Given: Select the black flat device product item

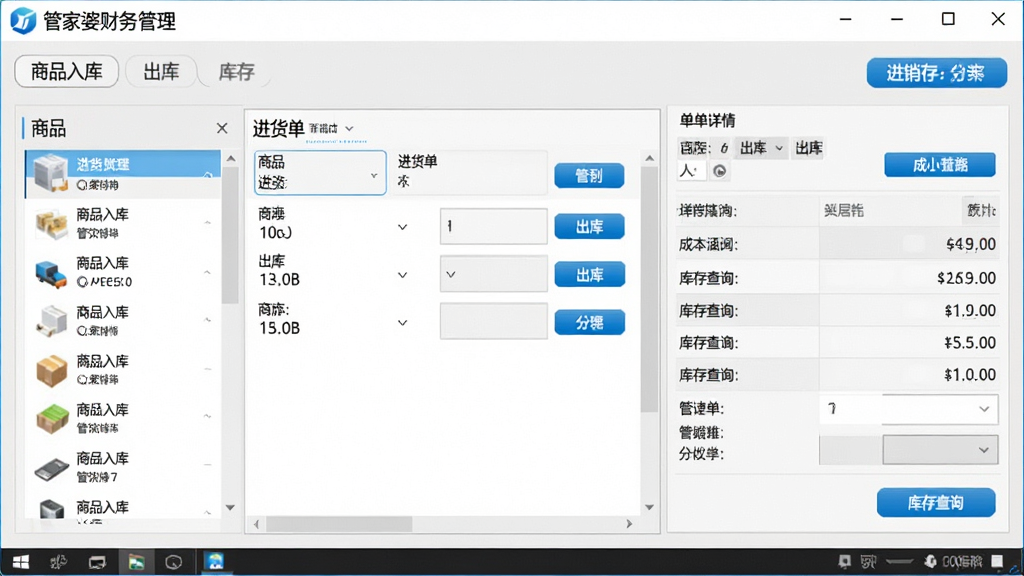Looking at the screenshot, I should pyautogui.click(x=123, y=467).
